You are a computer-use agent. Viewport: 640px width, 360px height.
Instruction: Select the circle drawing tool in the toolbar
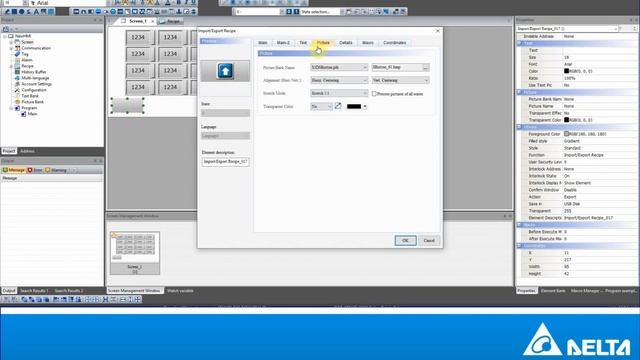21,12
